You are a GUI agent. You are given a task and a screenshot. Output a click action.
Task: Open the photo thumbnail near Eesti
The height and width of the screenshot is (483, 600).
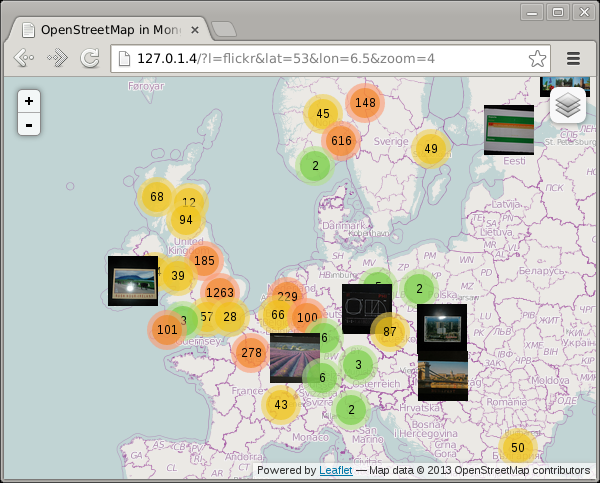coord(508,130)
